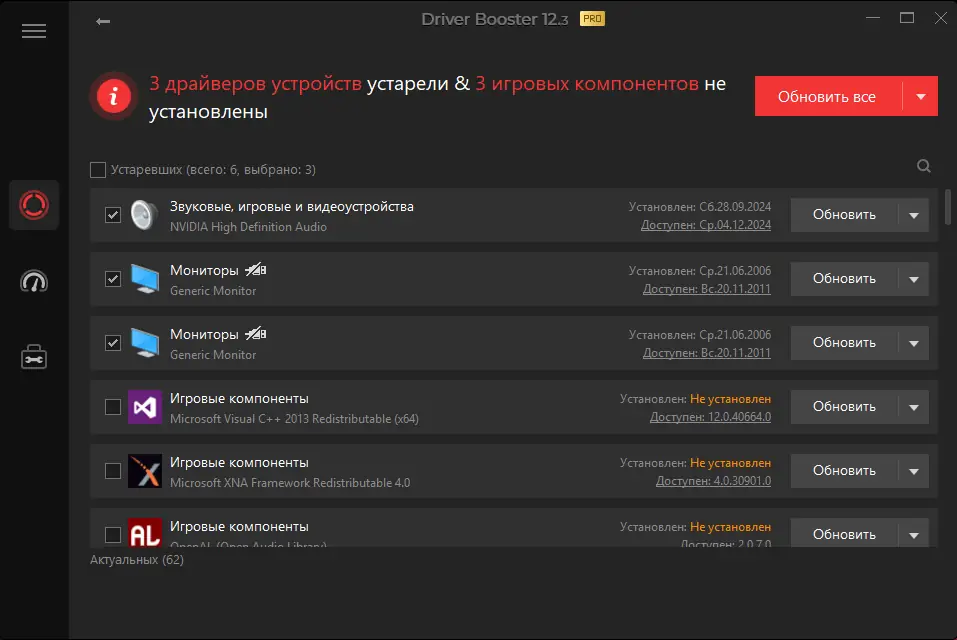Screen dimensions: 957x640
Task: Click the NVIDIA audio speaker icon
Action: coord(145,215)
